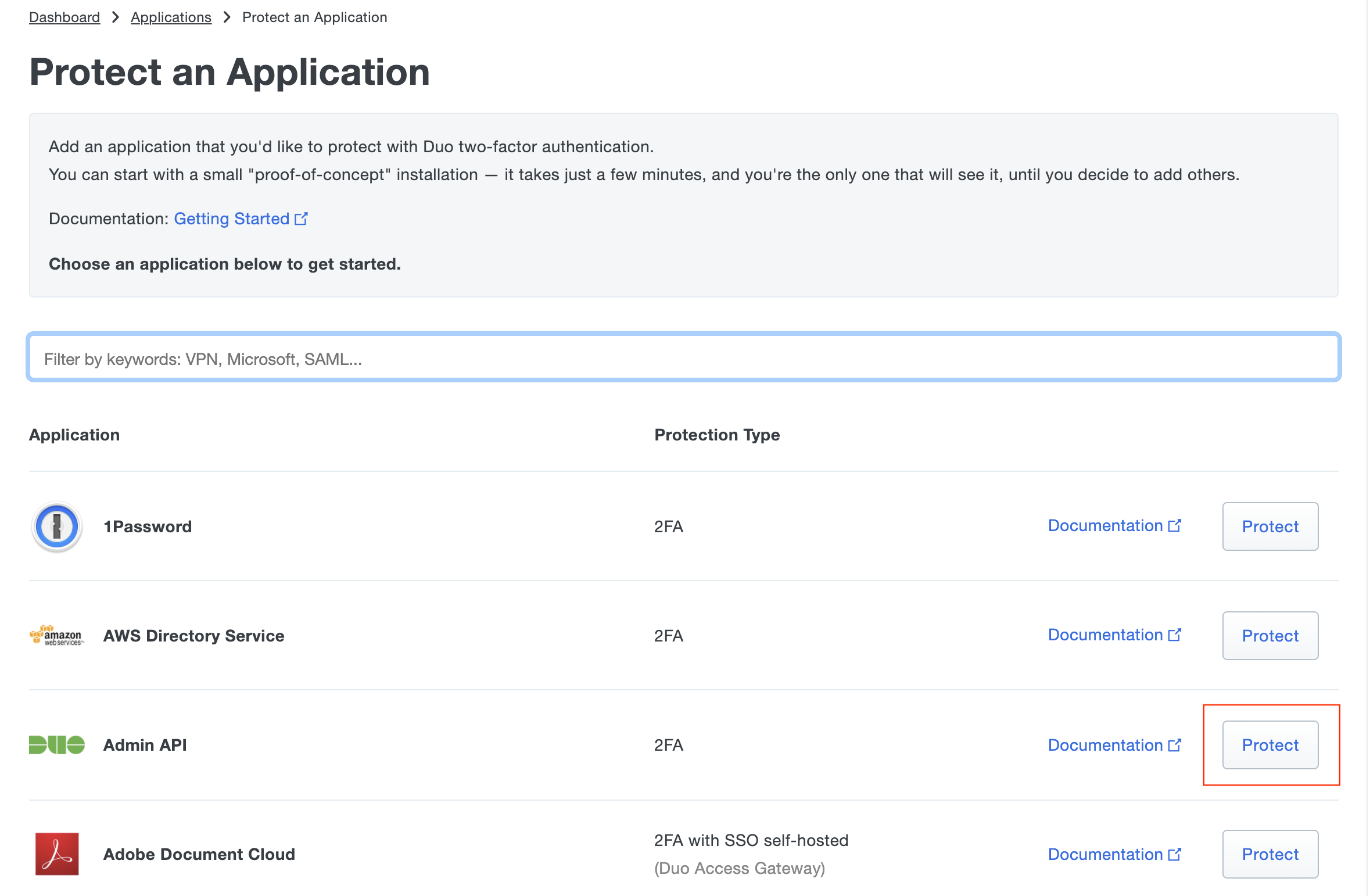The image size is (1370, 896).
Task: Click the Adobe Document Cloud icon
Action: pos(57,854)
